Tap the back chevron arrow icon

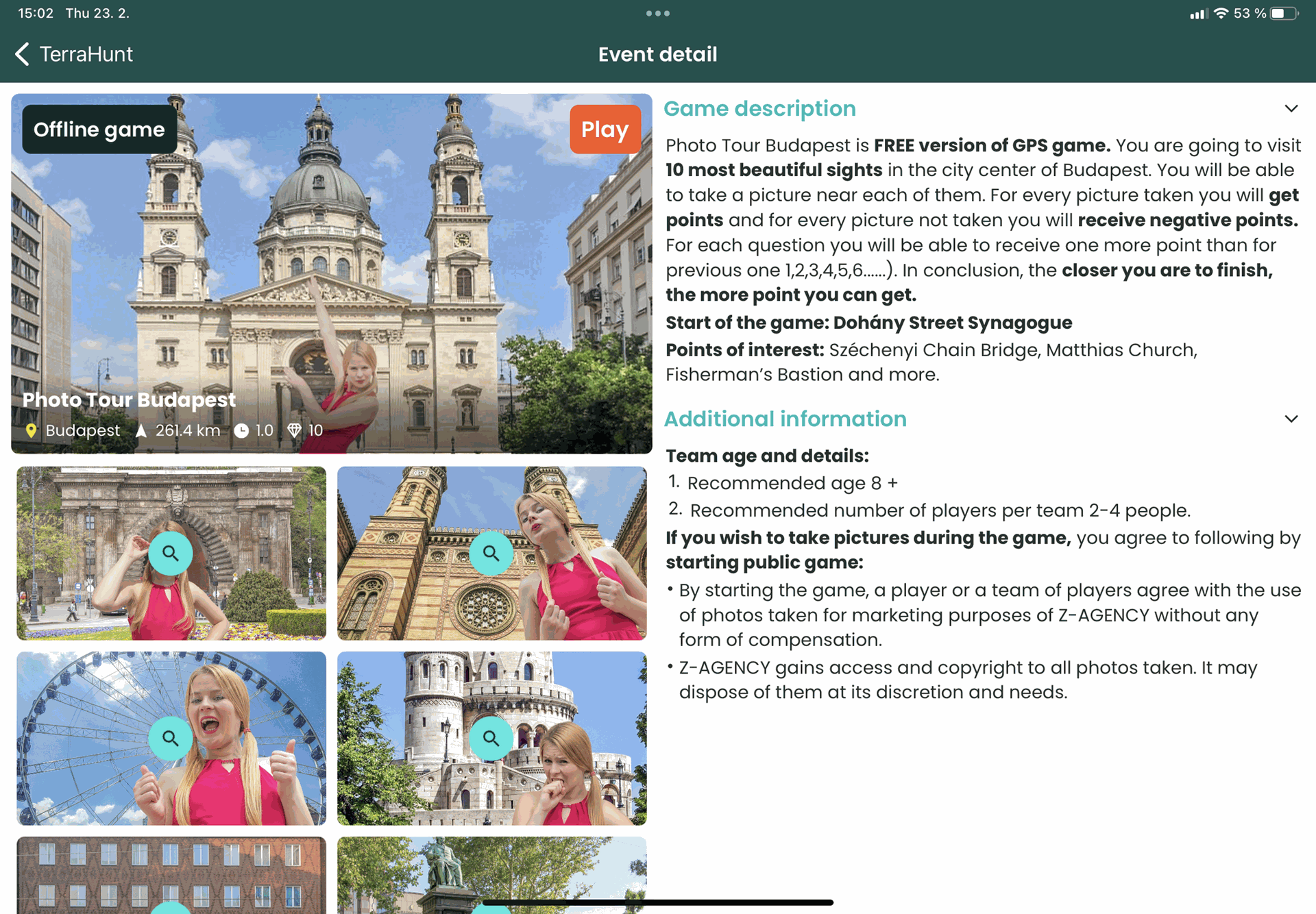point(22,54)
